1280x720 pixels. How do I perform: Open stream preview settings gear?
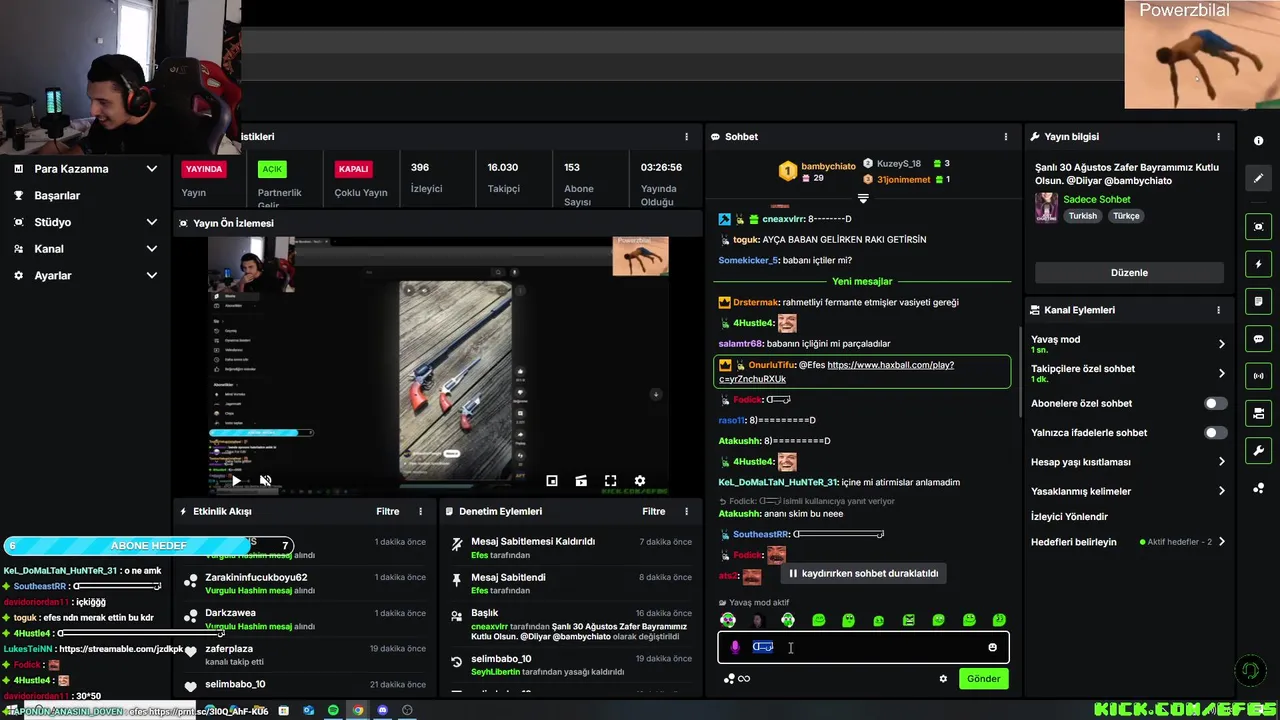(x=640, y=481)
